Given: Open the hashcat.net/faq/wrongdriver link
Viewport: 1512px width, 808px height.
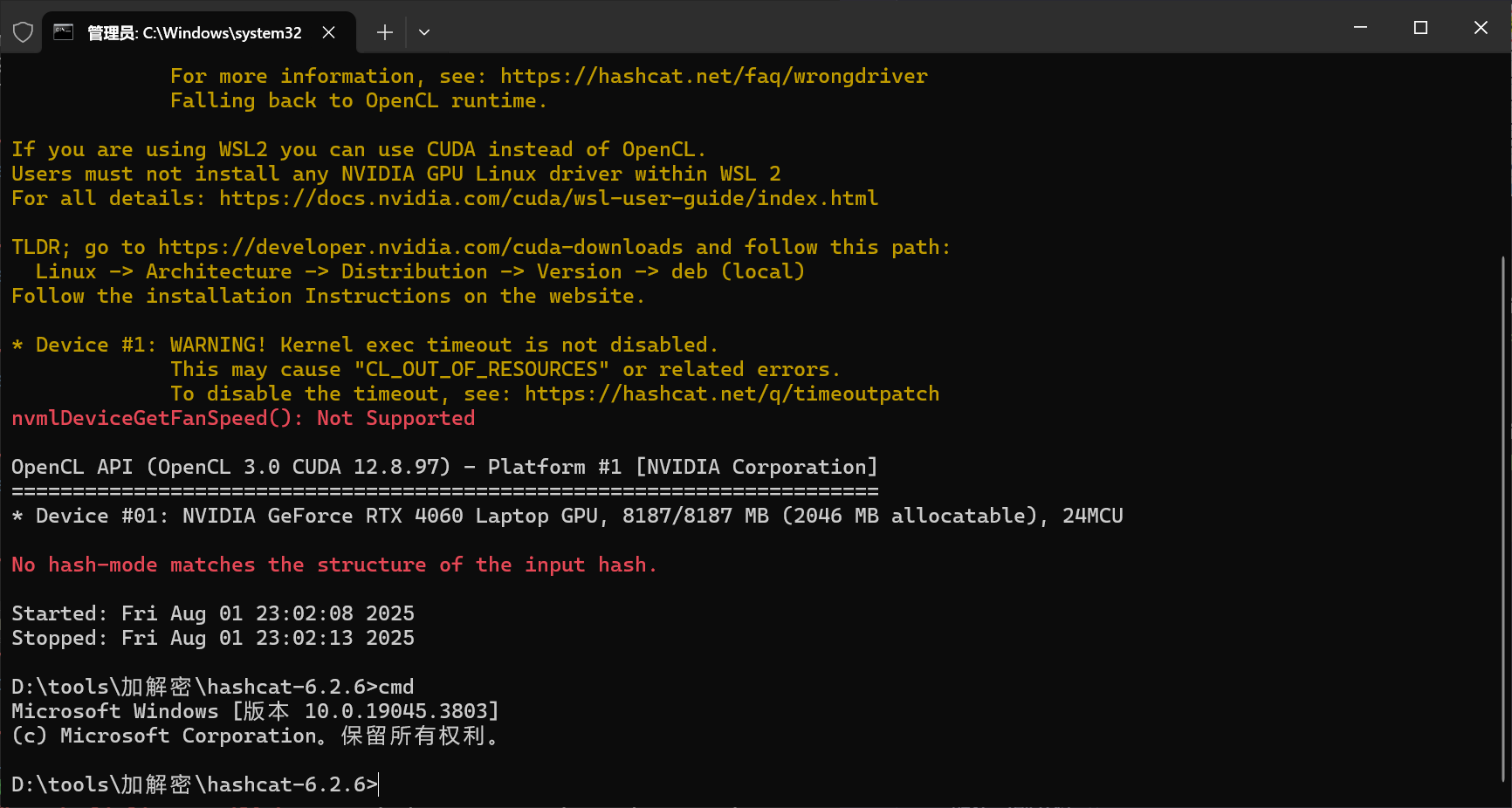Looking at the screenshot, I should tap(713, 77).
